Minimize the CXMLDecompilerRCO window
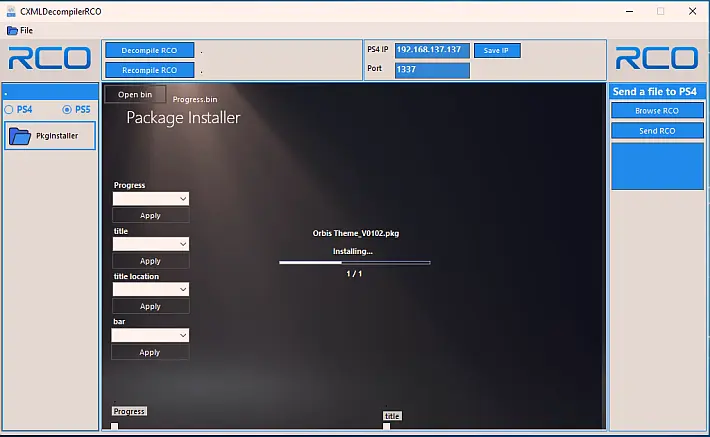This screenshot has width=710, height=437. [629, 11]
